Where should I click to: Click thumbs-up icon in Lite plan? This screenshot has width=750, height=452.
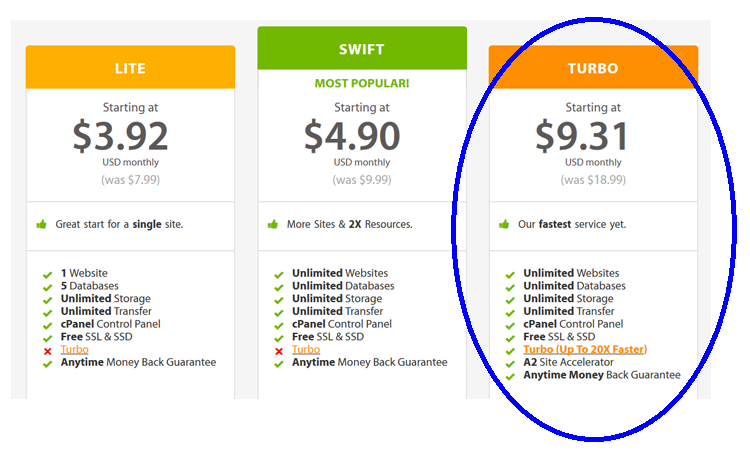click(42, 224)
